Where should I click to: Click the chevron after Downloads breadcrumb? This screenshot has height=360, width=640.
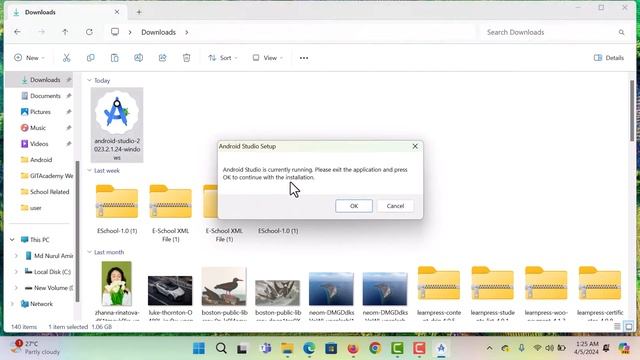tap(187, 32)
